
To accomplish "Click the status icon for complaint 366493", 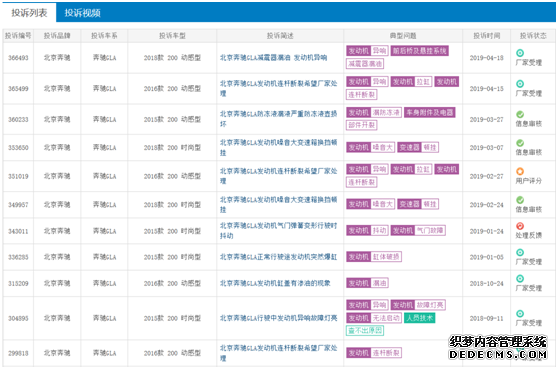I will 520,53.
